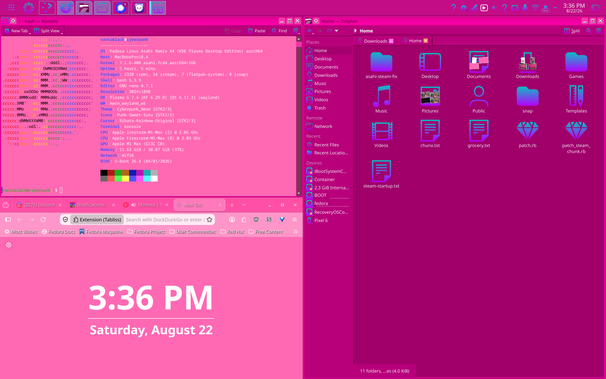This screenshot has width=606, height=379.
Task: Select the Pictures folder thumbnail in file view
Action: tap(430, 96)
